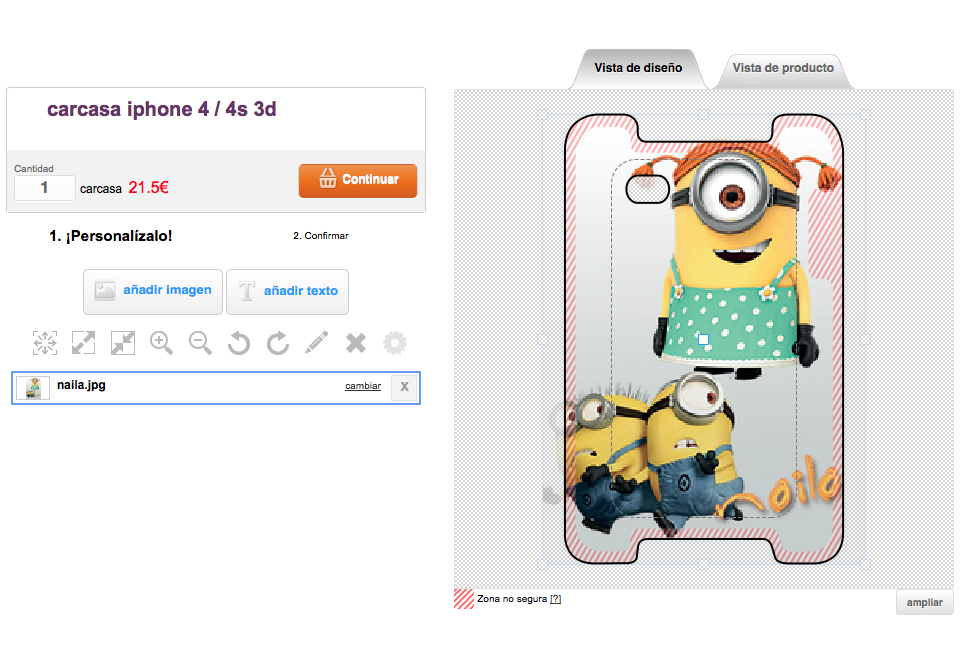Click step 1. ¡Personalízalo!

(x=110, y=236)
